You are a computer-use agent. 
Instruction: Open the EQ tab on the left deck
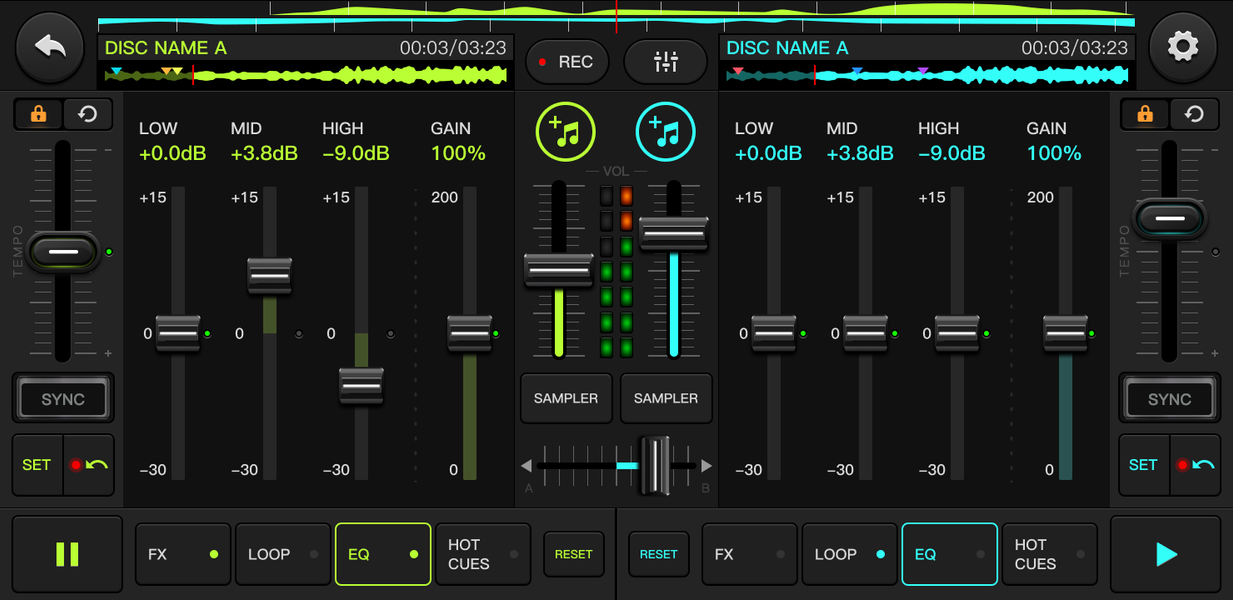click(383, 554)
